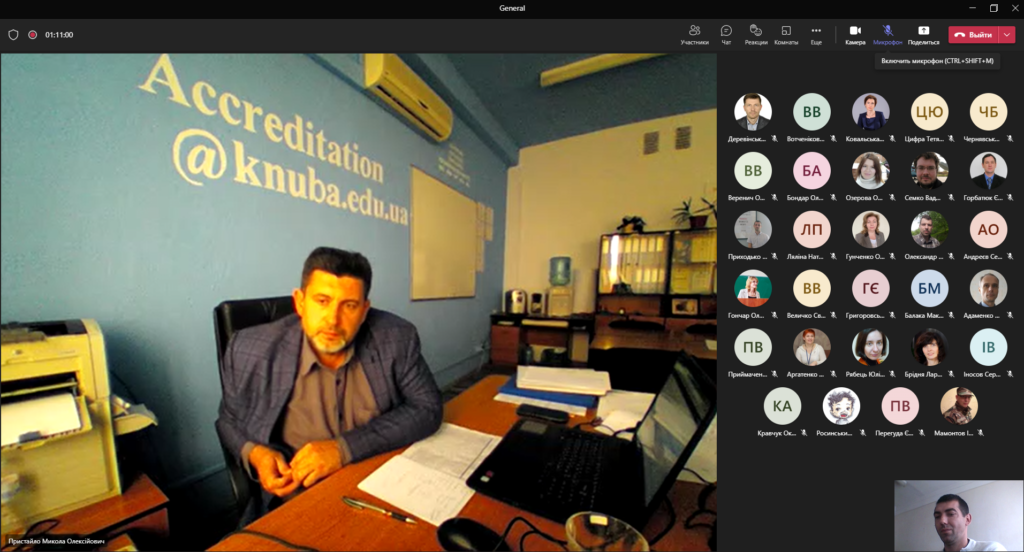Image resolution: width=1024 pixels, height=552 pixels.
Task: Select Гунченко О... participant photo
Action: click(871, 229)
